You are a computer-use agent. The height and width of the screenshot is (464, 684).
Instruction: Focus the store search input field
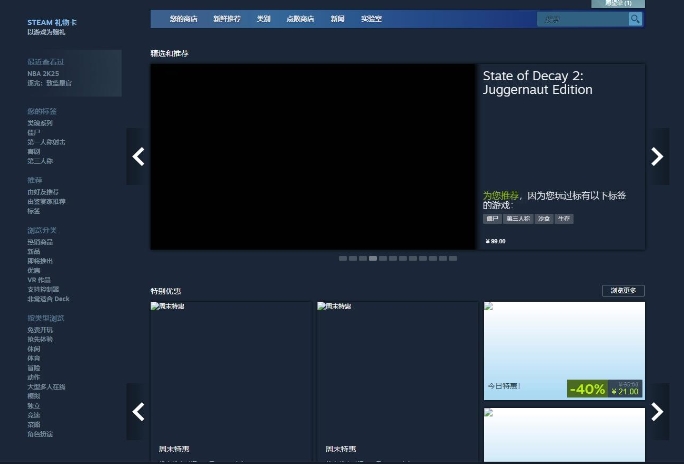coord(583,19)
